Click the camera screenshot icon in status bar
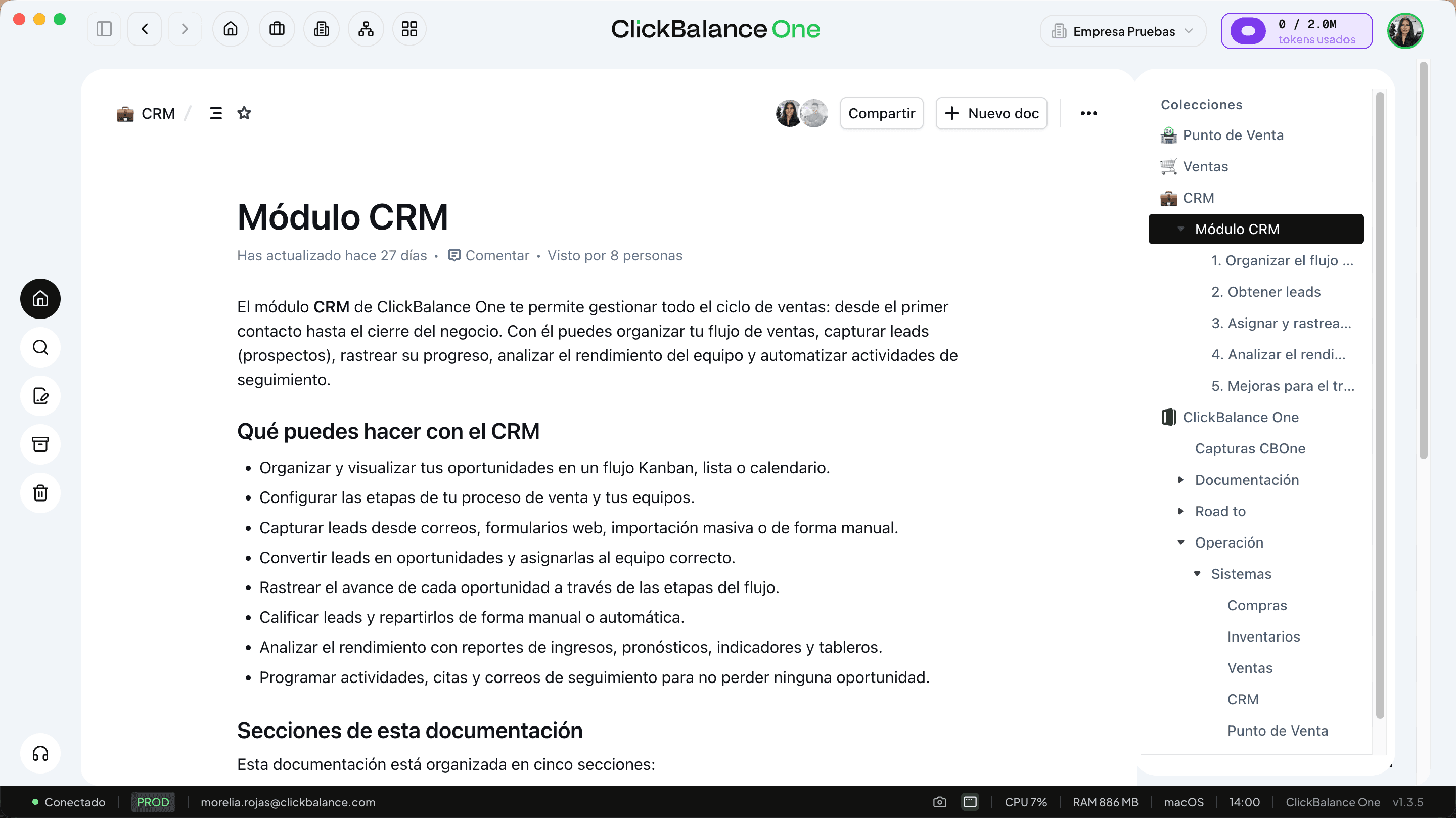Viewport: 1456px width, 818px height. pyautogui.click(x=939, y=802)
